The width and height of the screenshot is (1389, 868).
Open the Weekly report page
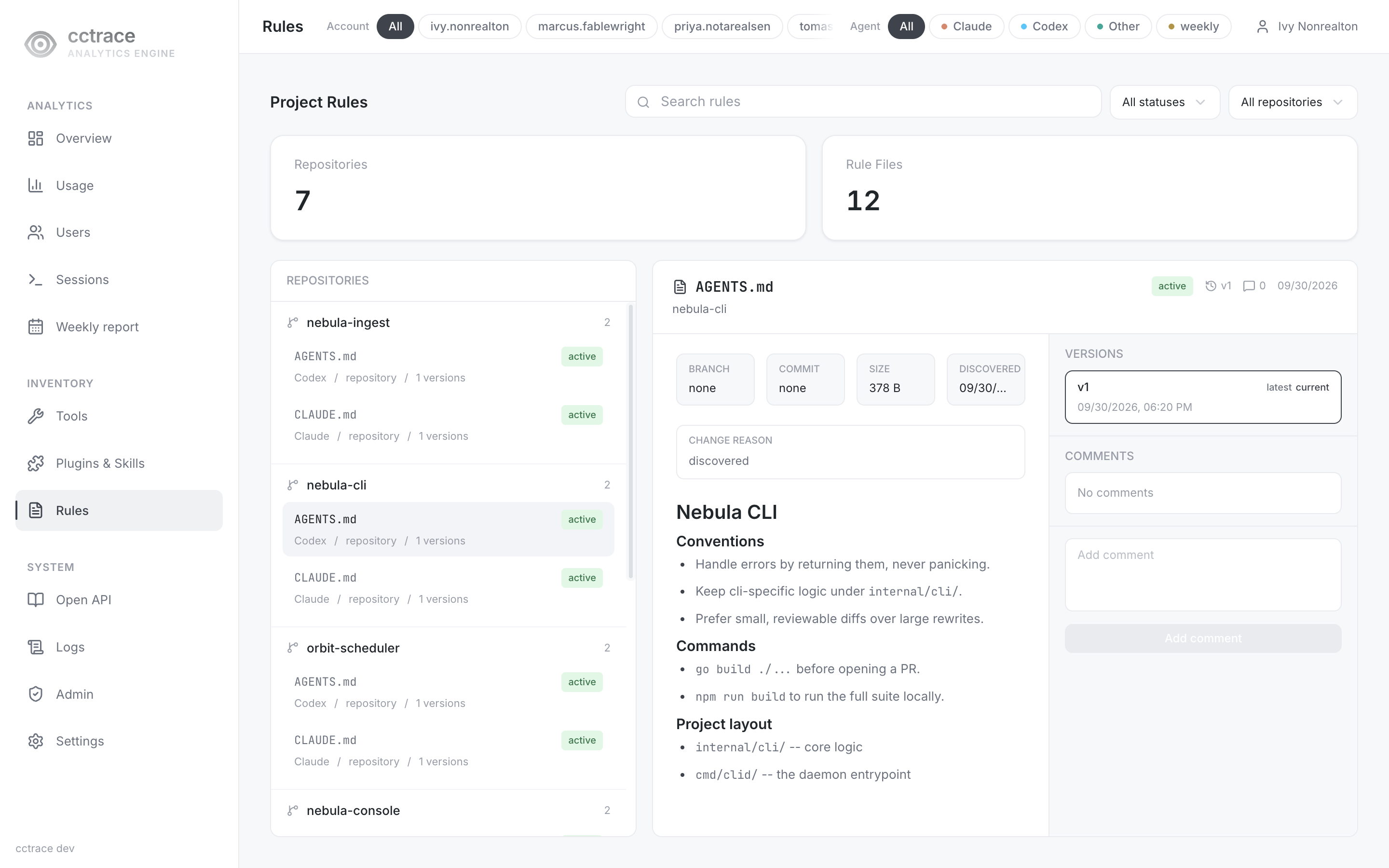tap(119, 326)
